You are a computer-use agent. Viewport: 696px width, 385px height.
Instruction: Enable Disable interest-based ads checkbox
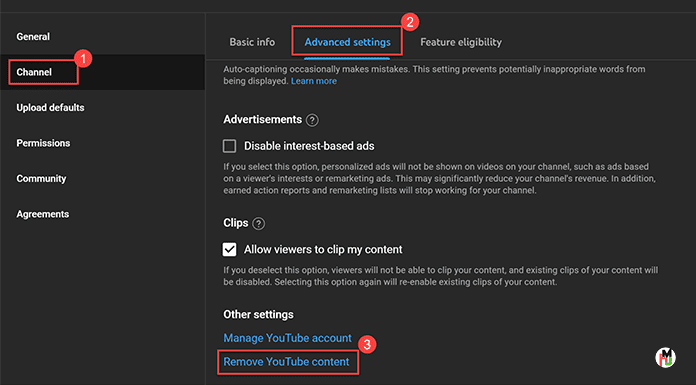(x=229, y=146)
